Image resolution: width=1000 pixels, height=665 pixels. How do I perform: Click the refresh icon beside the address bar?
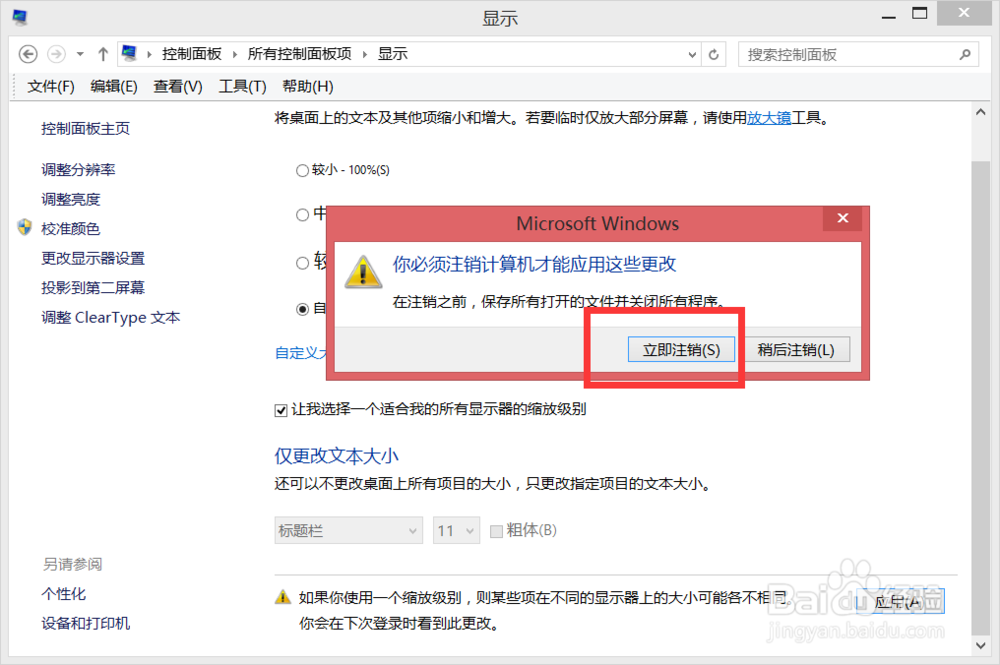[x=714, y=55]
